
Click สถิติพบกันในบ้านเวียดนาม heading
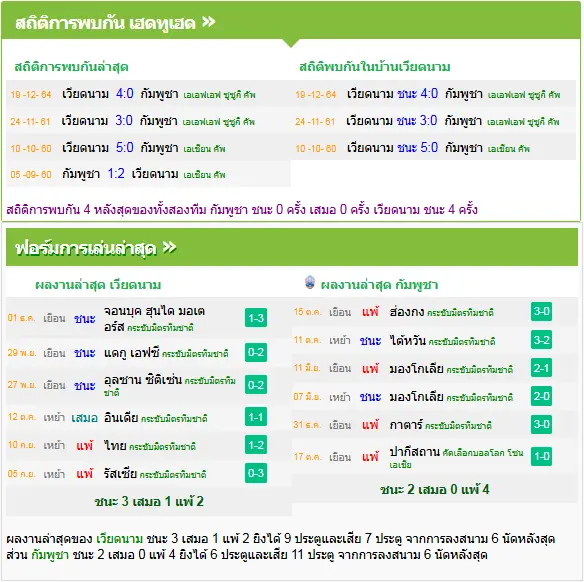pos(375,67)
